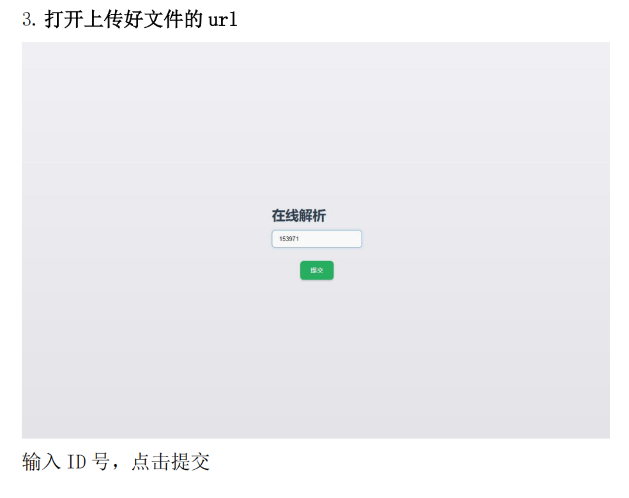Select the word url in the step heading
Screen dimensions: 629x498
pyautogui.click(x=223, y=20)
